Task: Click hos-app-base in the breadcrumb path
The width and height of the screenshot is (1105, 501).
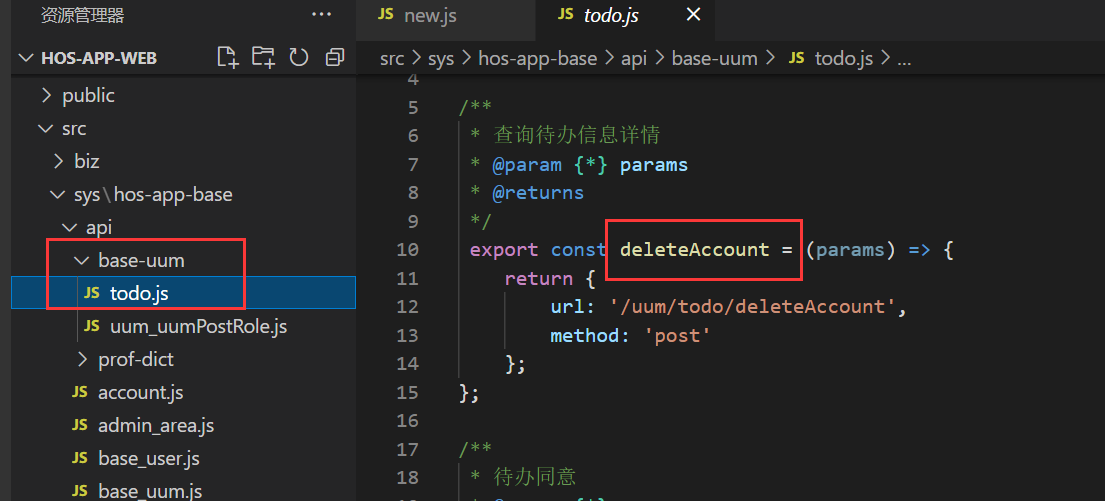Action: (537, 59)
